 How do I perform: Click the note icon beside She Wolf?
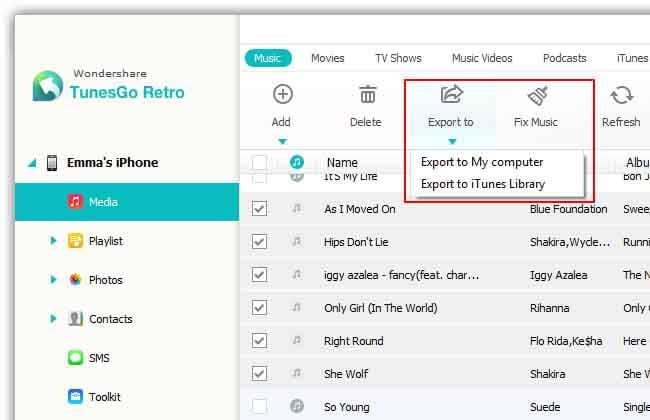296,373
